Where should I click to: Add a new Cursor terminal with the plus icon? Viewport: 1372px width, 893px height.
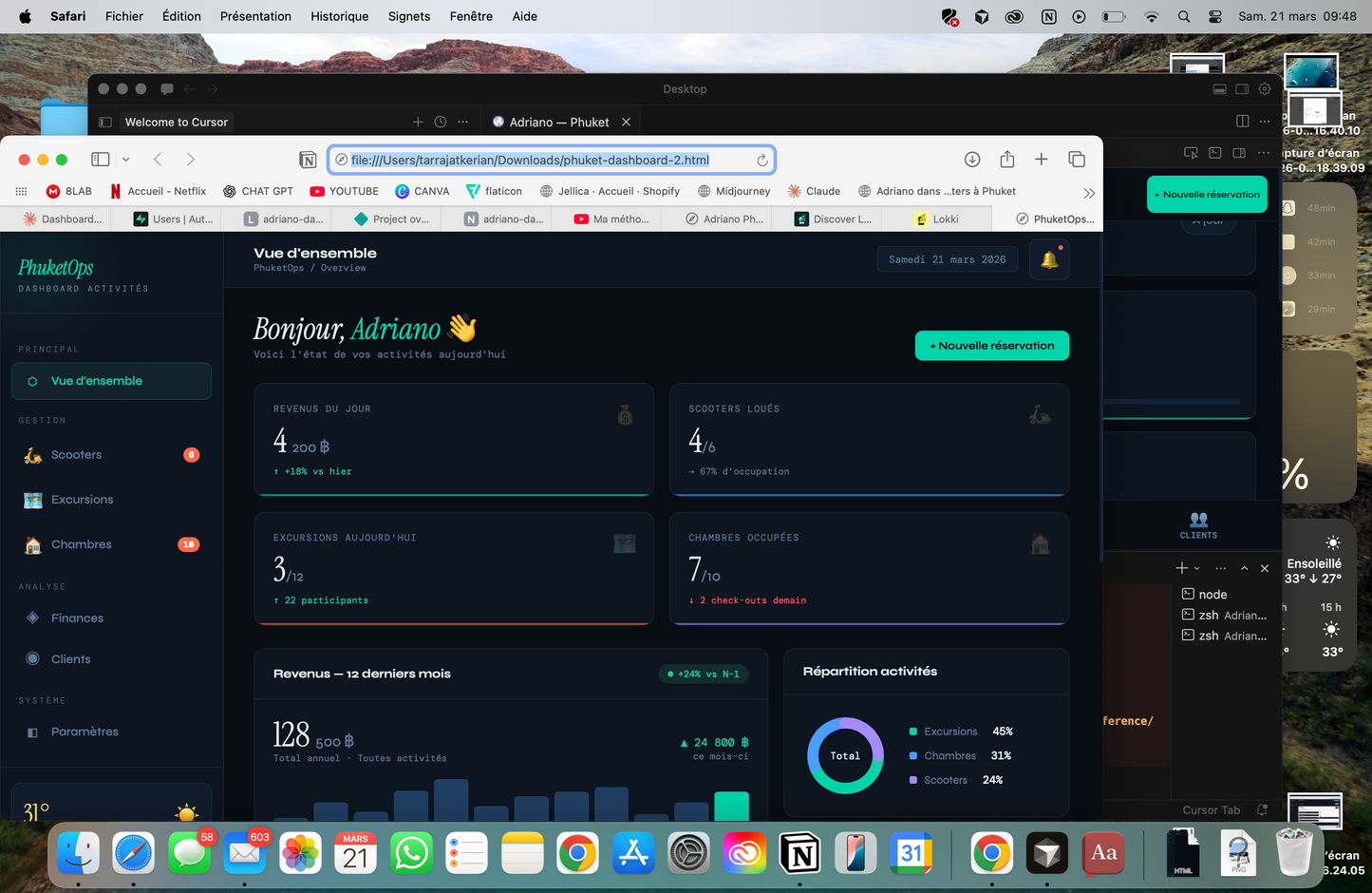click(1181, 568)
